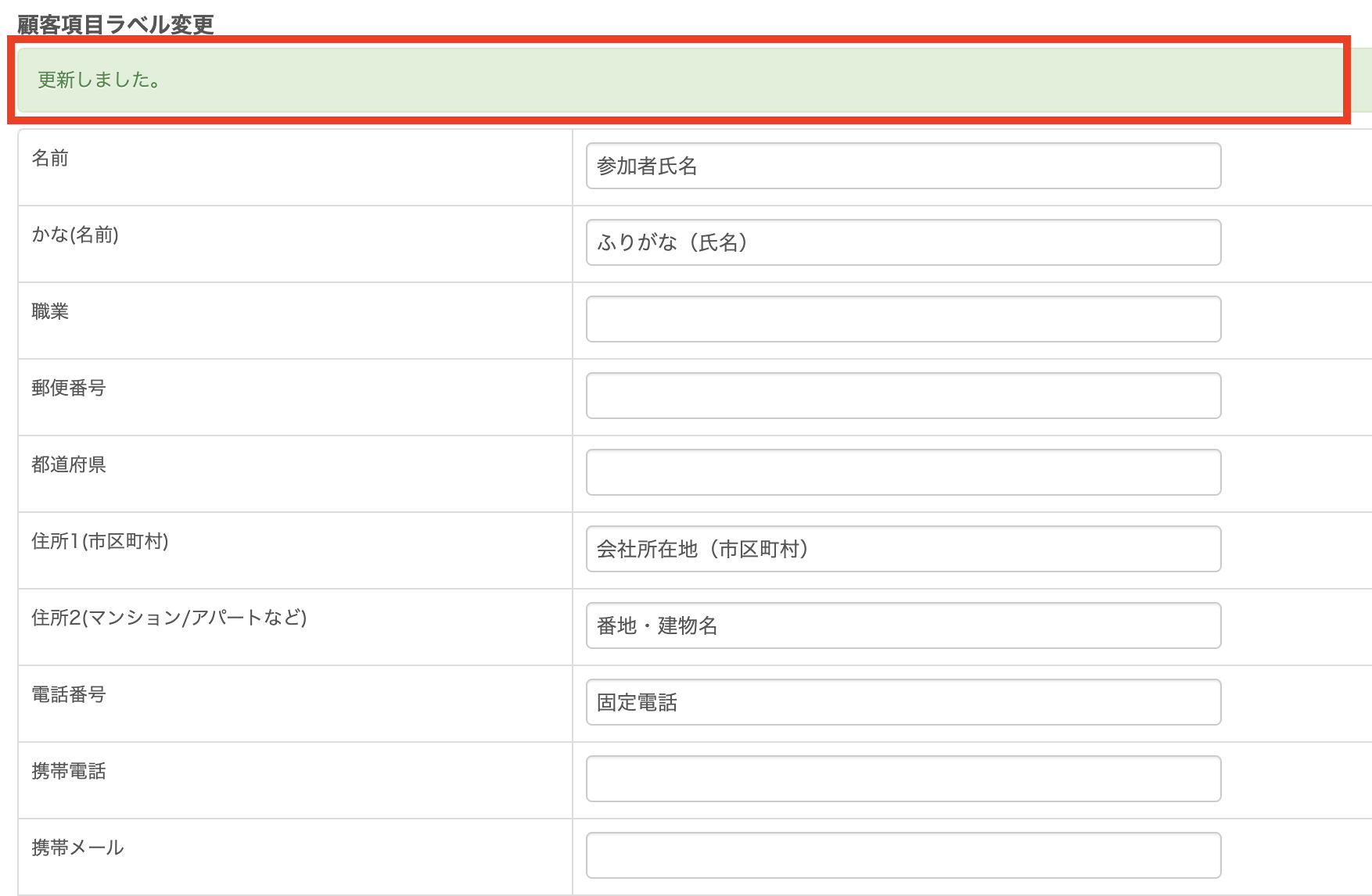Click the 顧客項目ラベル変更 page heading

(115, 24)
